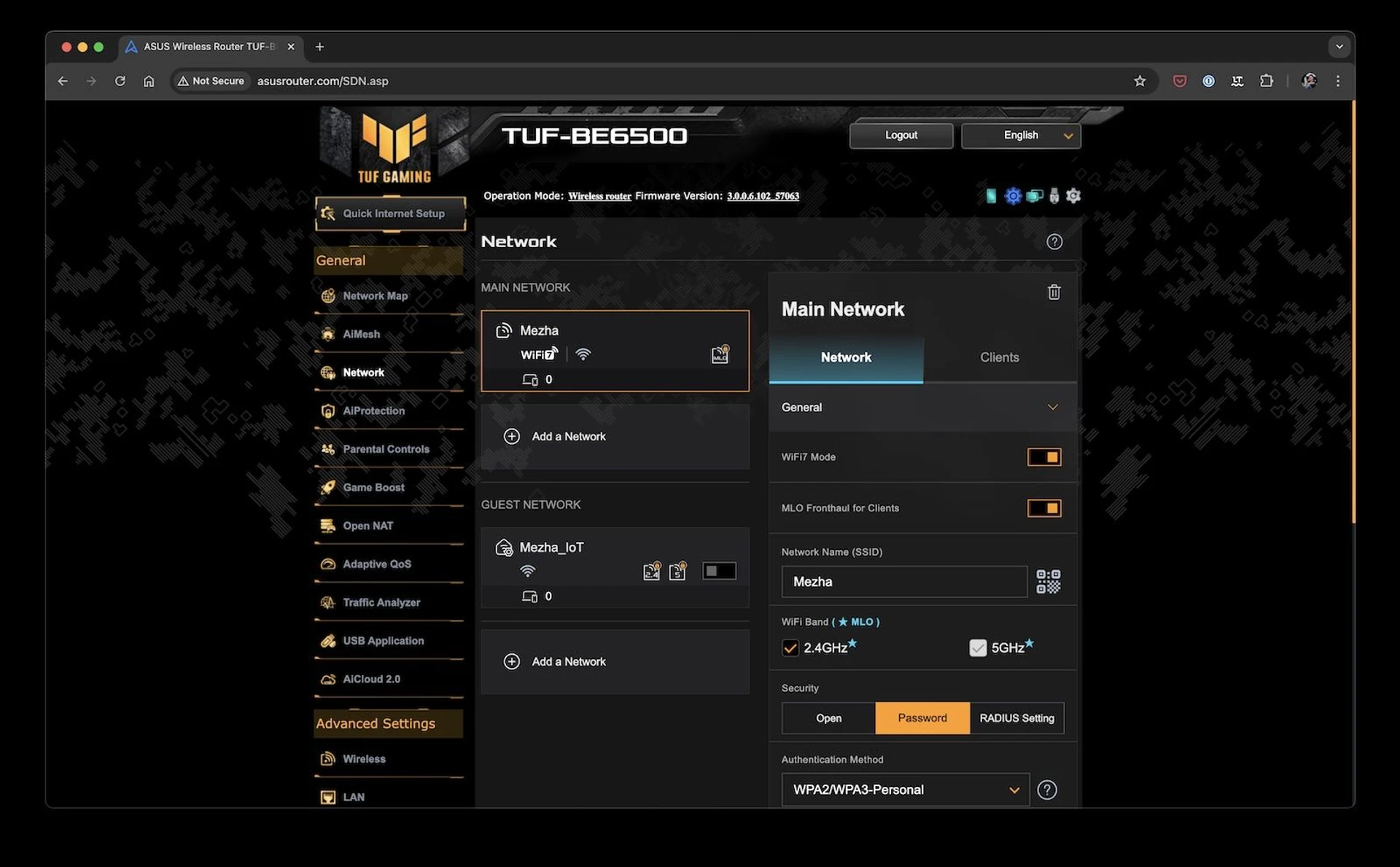This screenshot has width=1400, height=867.
Task: Uncheck the 2.4GHz band checkbox
Action: point(790,648)
